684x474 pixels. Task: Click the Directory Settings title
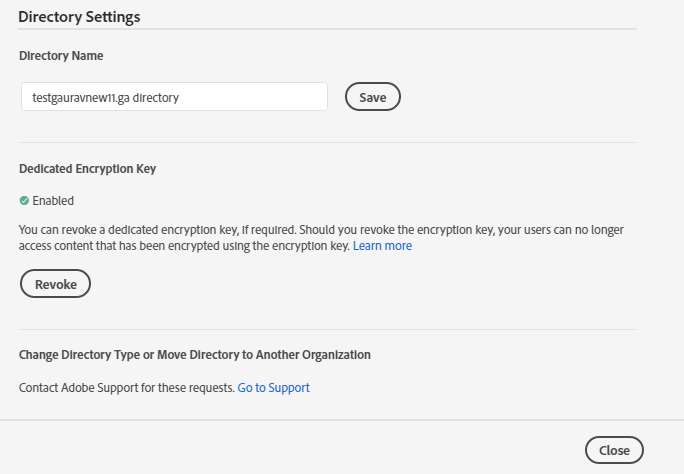click(79, 17)
